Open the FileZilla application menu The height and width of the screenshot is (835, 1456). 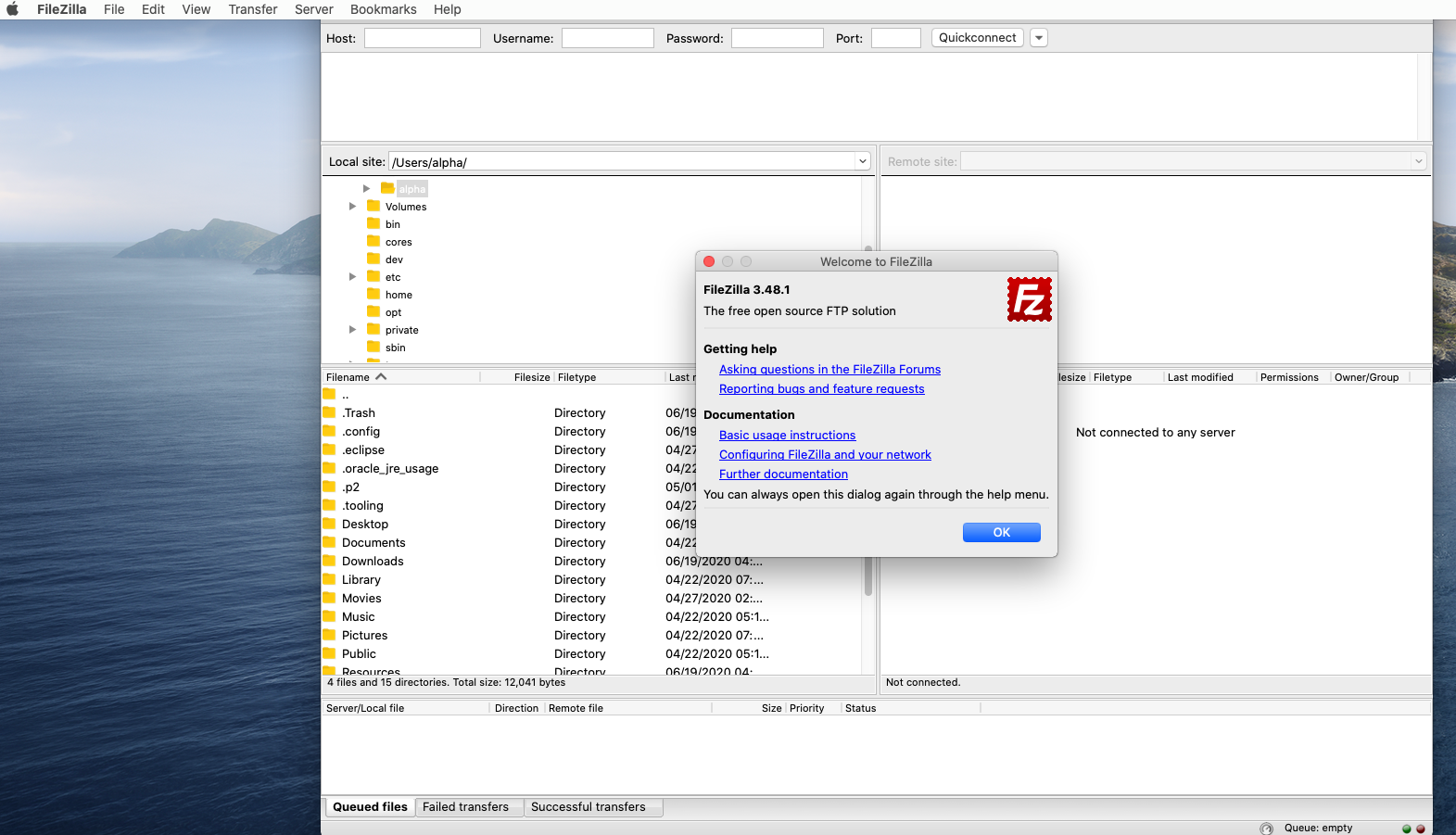click(x=61, y=9)
